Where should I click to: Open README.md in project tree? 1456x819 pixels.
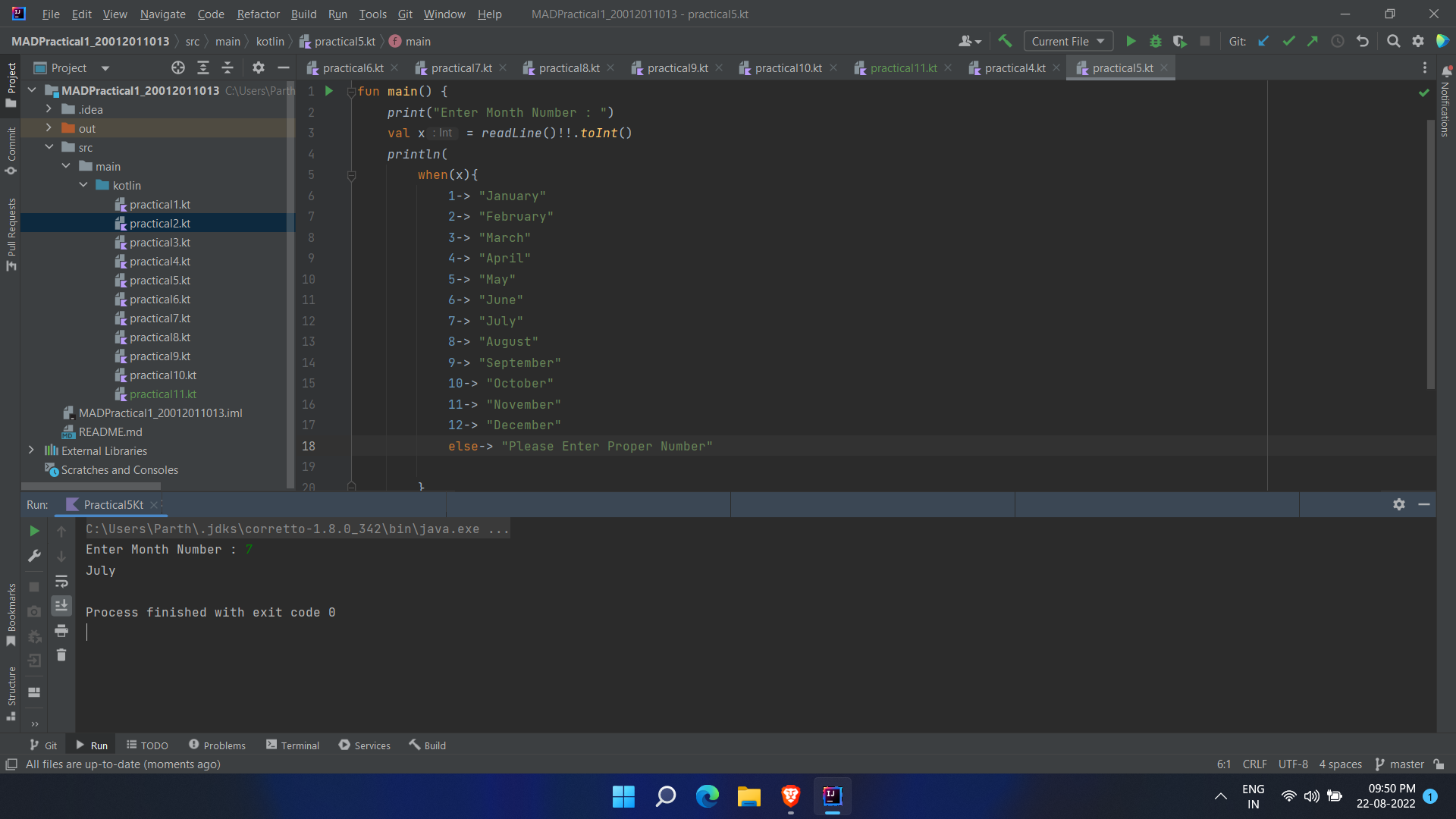click(110, 432)
